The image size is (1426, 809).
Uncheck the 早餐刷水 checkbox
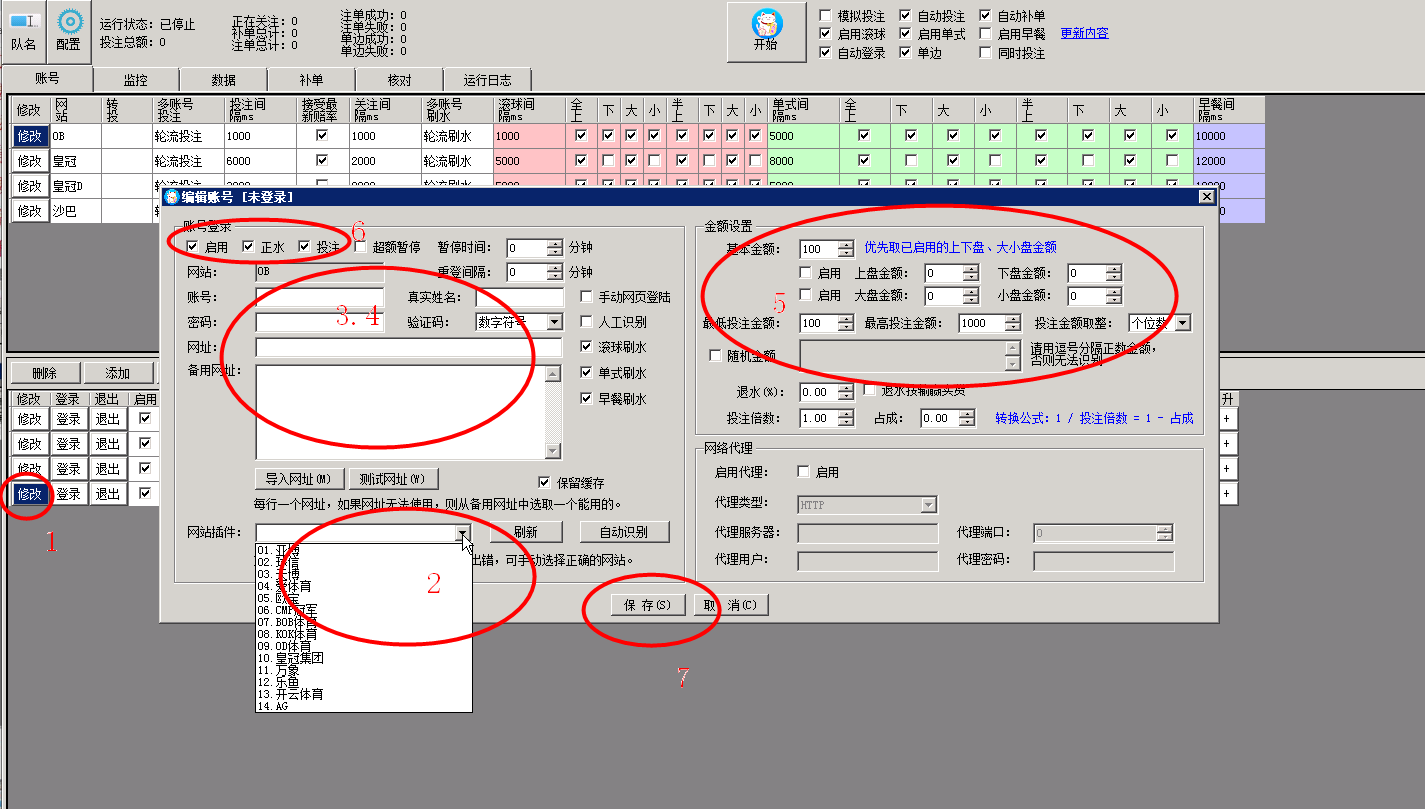pos(587,399)
